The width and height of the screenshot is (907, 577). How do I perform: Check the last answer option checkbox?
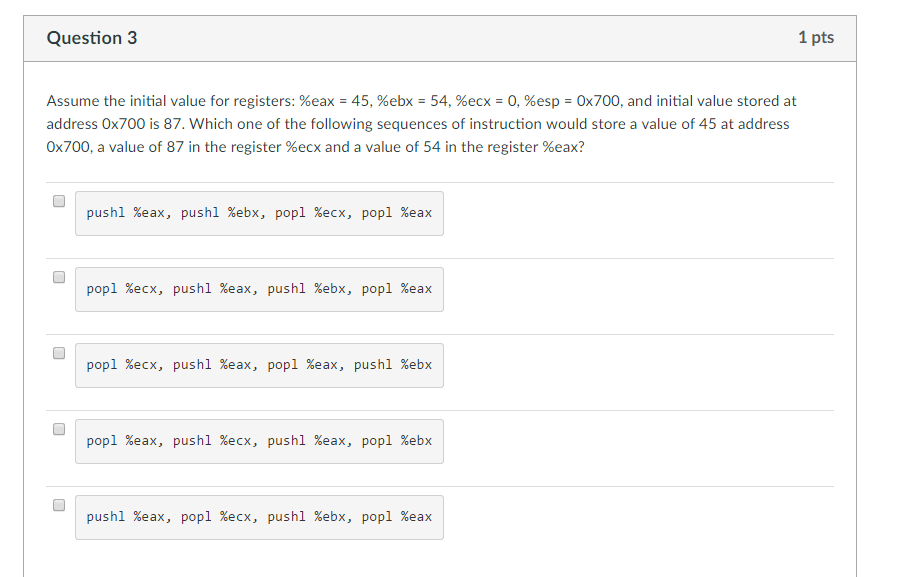59,505
